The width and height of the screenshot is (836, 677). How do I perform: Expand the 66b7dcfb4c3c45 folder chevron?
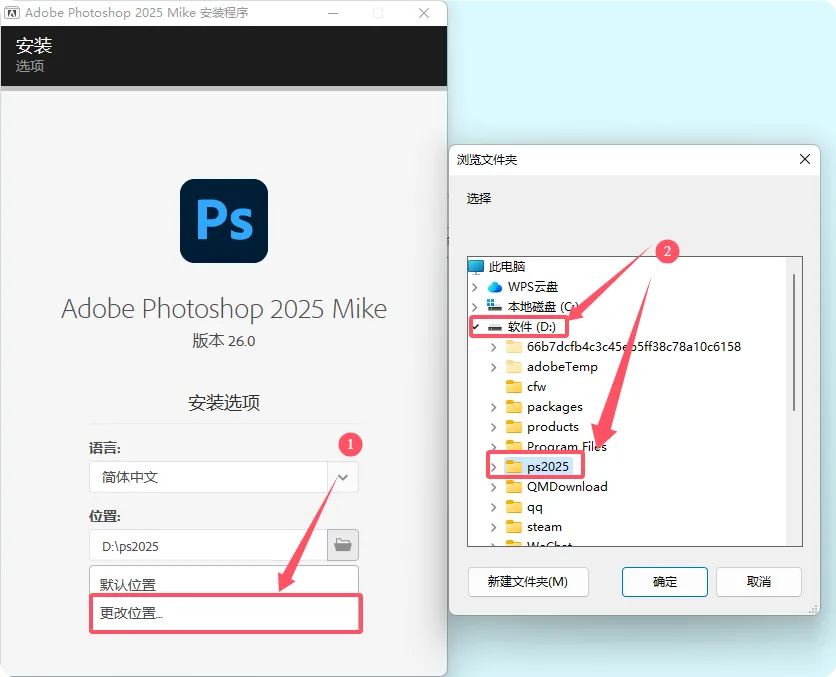494,347
